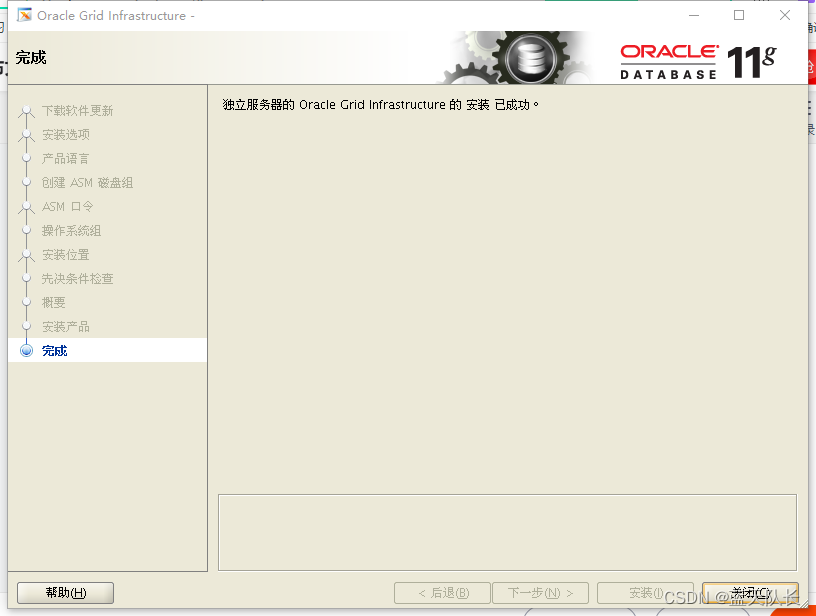Select the 操作系统组 step
The image size is (816, 616).
point(71,230)
